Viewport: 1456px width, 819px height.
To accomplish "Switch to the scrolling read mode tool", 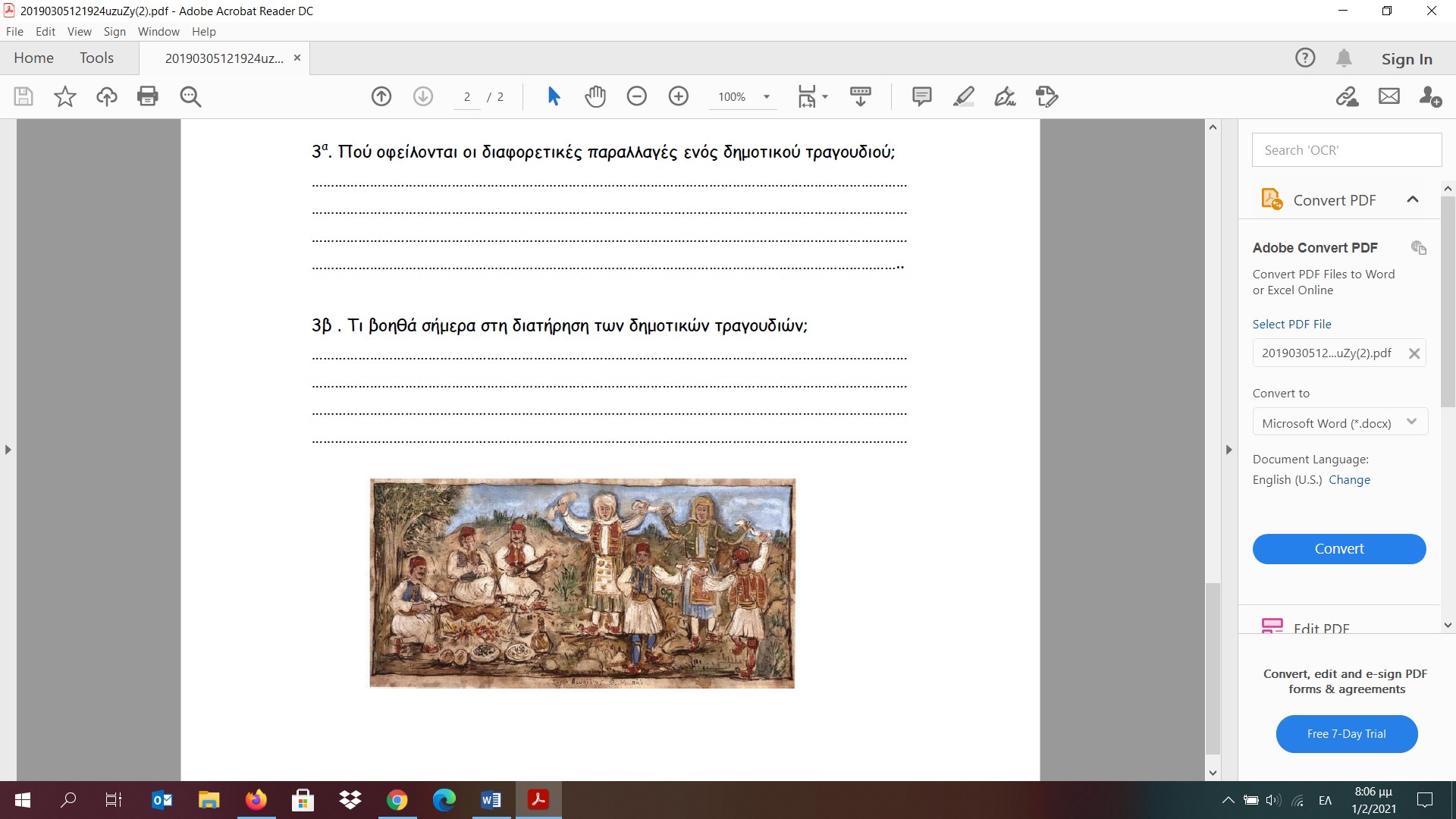I will click(861, 96).
